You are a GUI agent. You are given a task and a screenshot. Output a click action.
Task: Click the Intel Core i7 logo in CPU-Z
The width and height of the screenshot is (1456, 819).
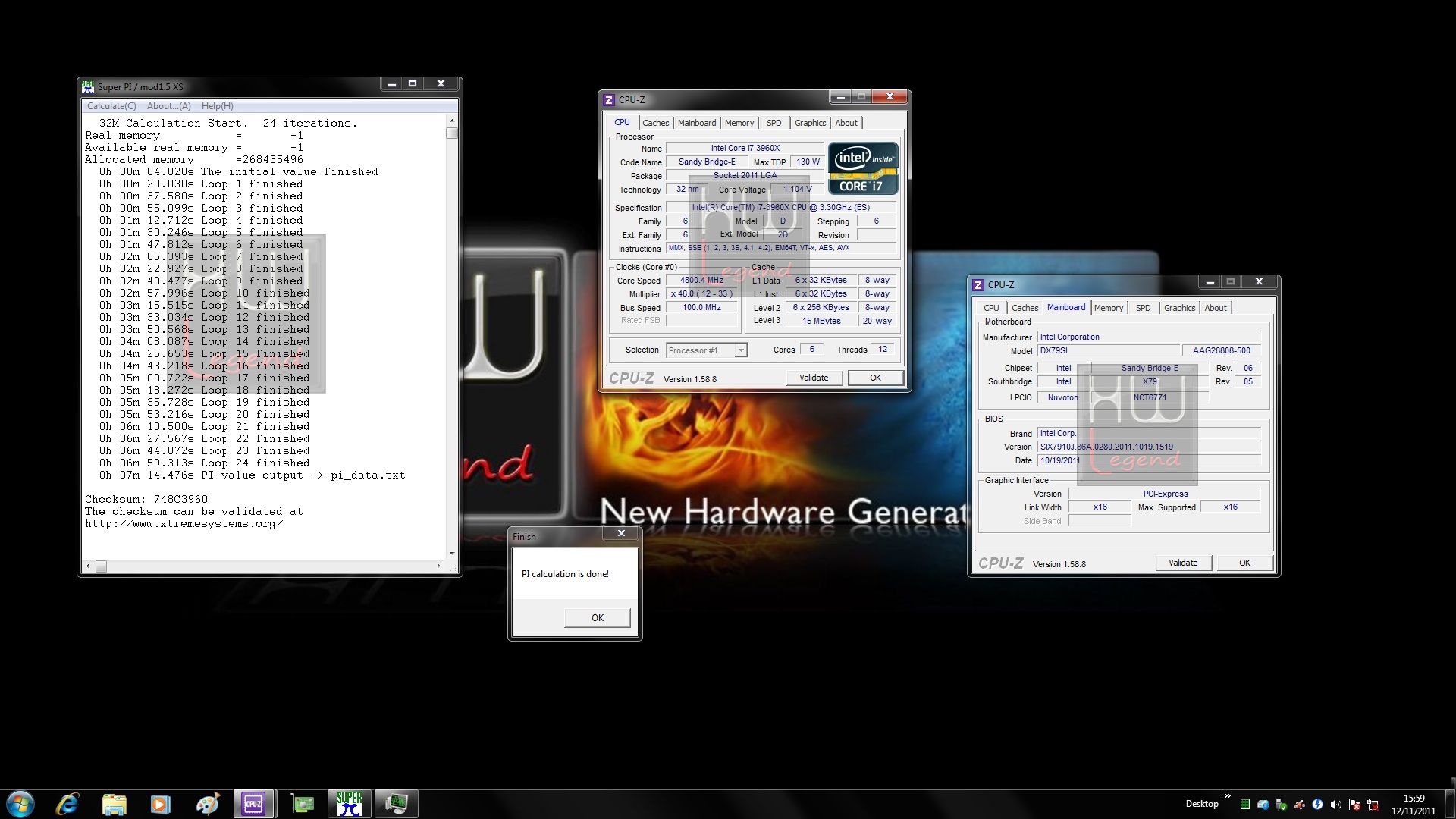863,168
